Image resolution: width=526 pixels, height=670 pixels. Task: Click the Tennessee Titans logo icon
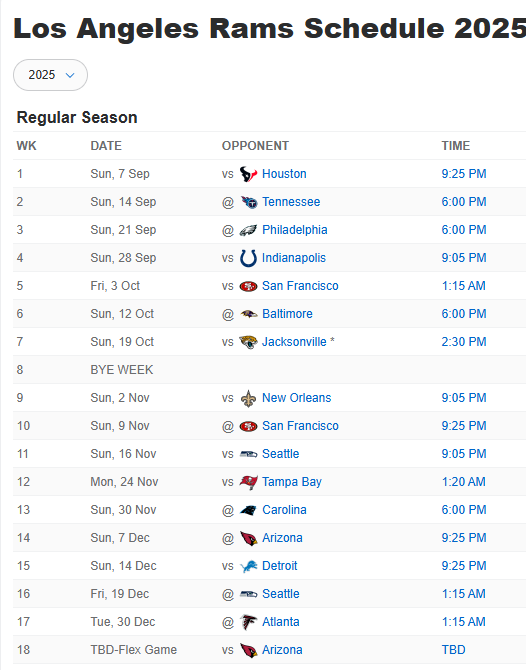(248, 202)
